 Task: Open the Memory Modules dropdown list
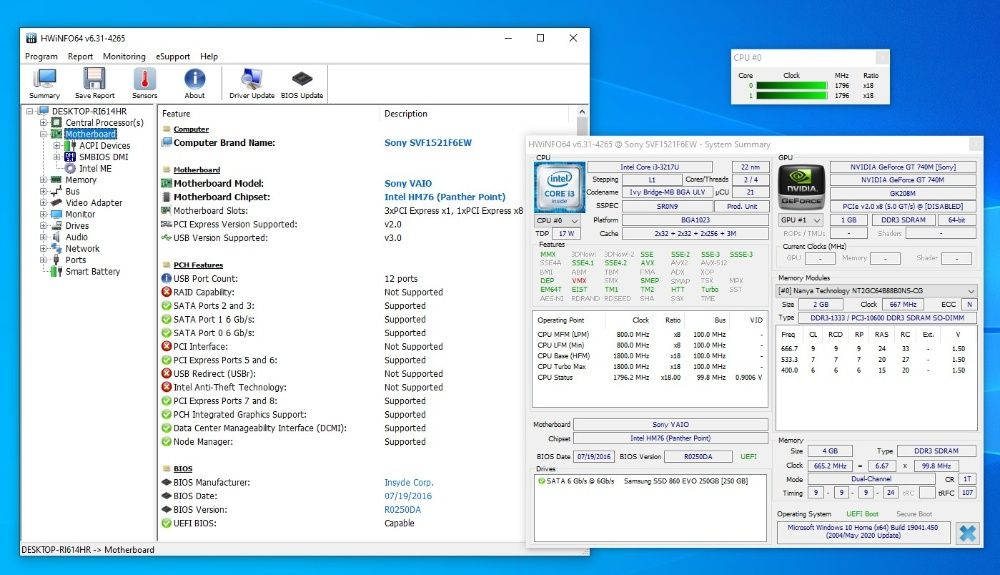pos(876,290)
